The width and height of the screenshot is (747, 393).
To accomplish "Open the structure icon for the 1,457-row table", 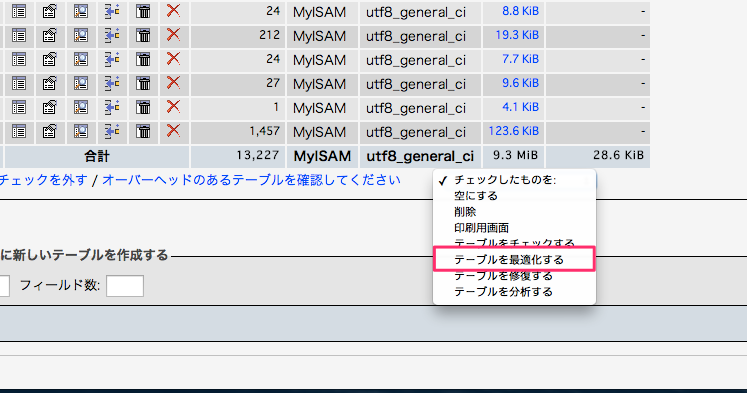I will 50,131.
